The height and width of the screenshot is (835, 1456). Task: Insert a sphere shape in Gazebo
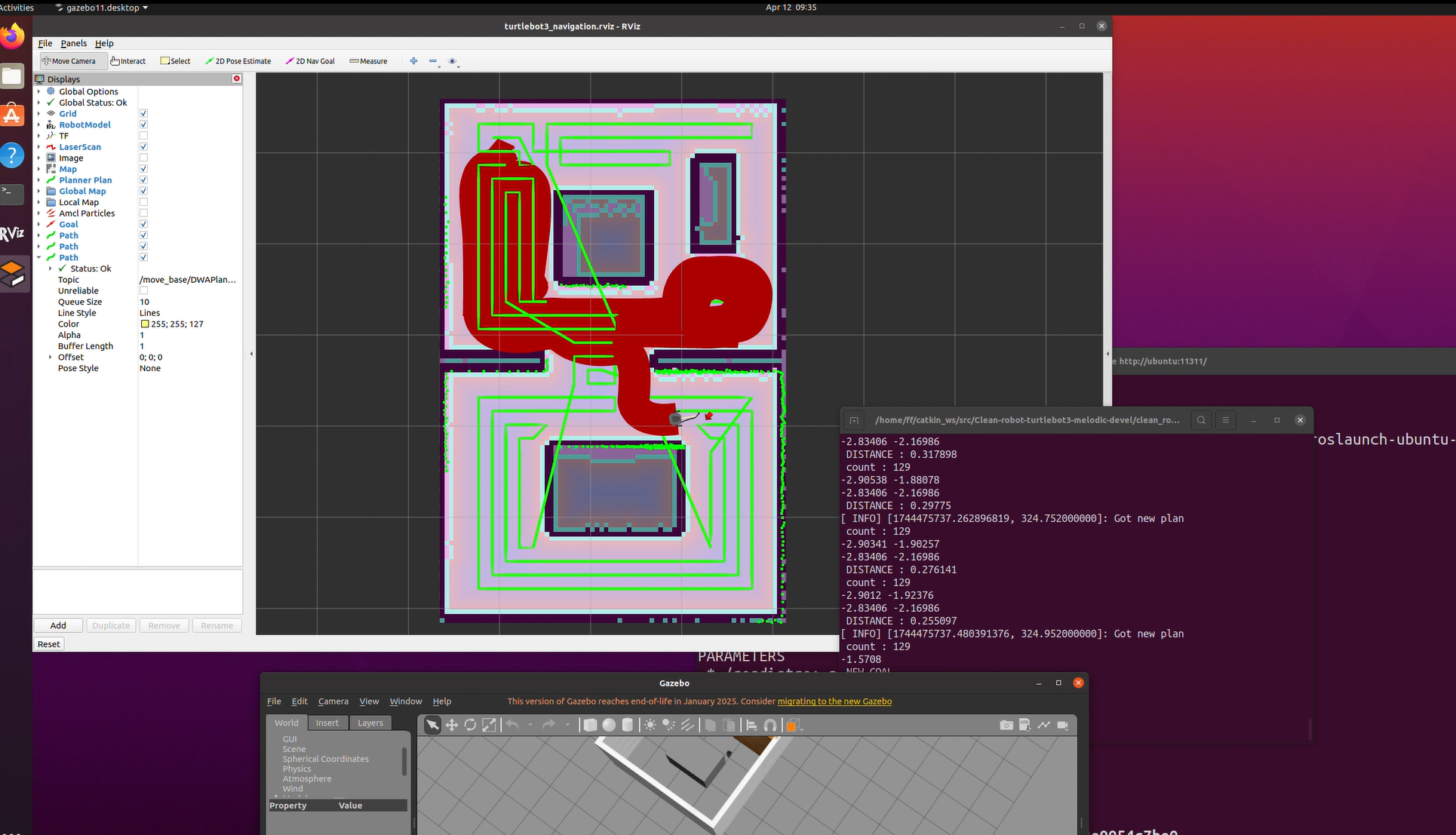(609, 725)
